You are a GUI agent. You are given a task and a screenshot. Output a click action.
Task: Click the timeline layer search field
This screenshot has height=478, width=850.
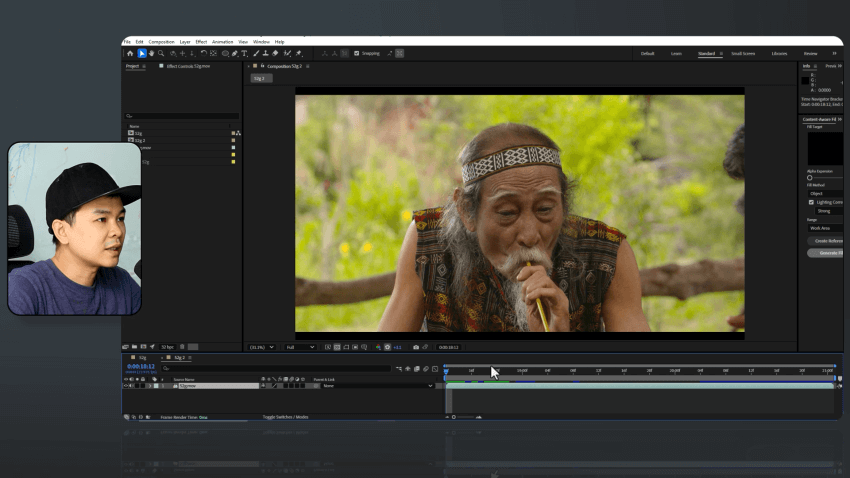(x=275, y=369)
